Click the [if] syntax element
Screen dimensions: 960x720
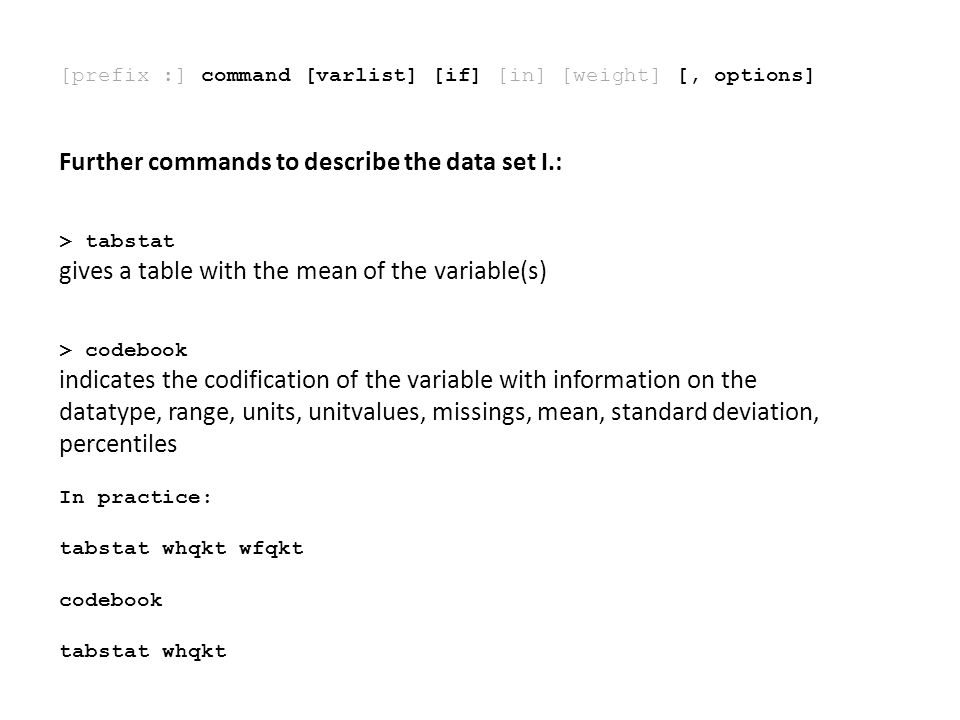(457, 75)
